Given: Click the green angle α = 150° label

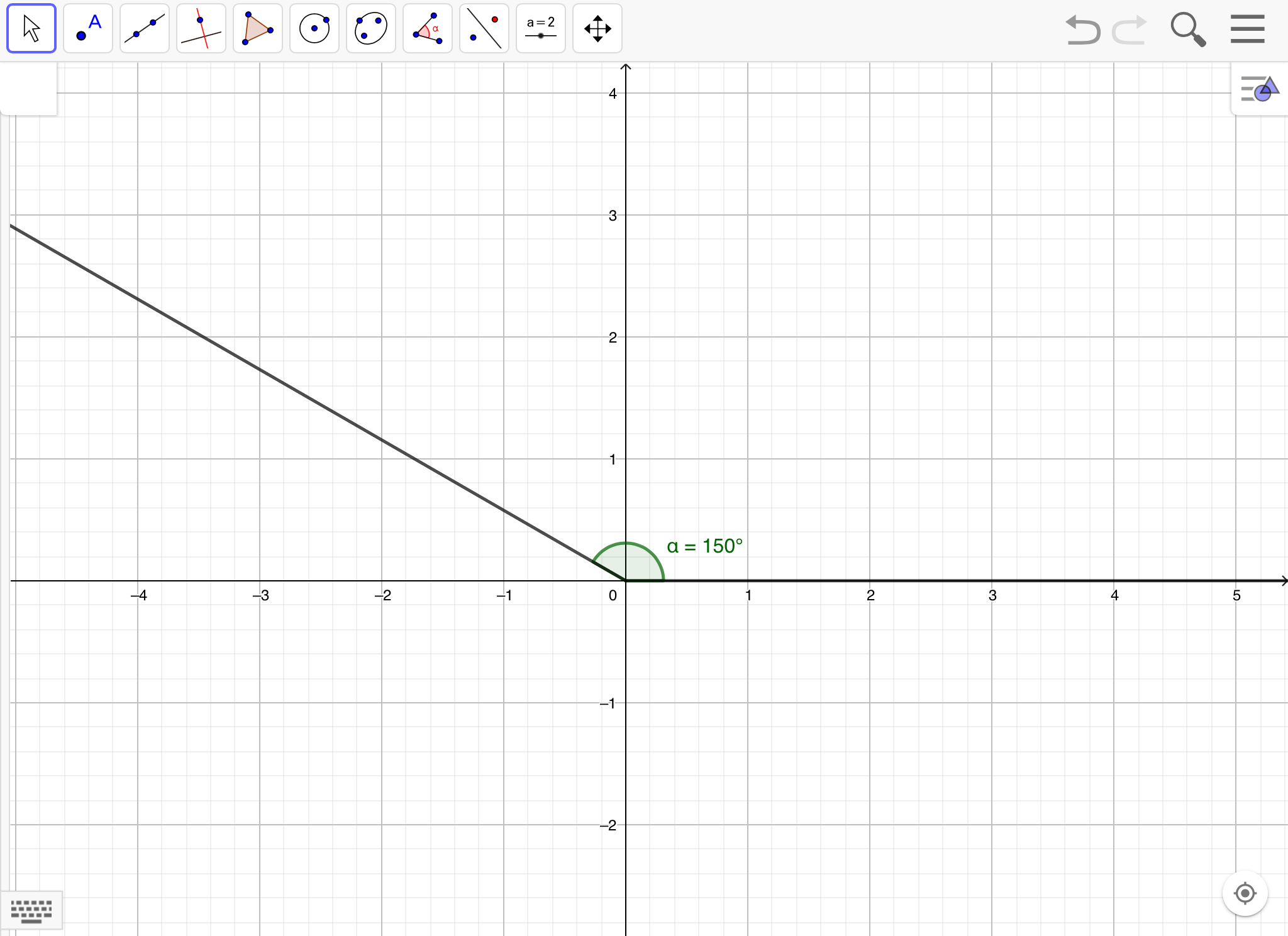Looking at the screenshot, I should coord(704,546).
